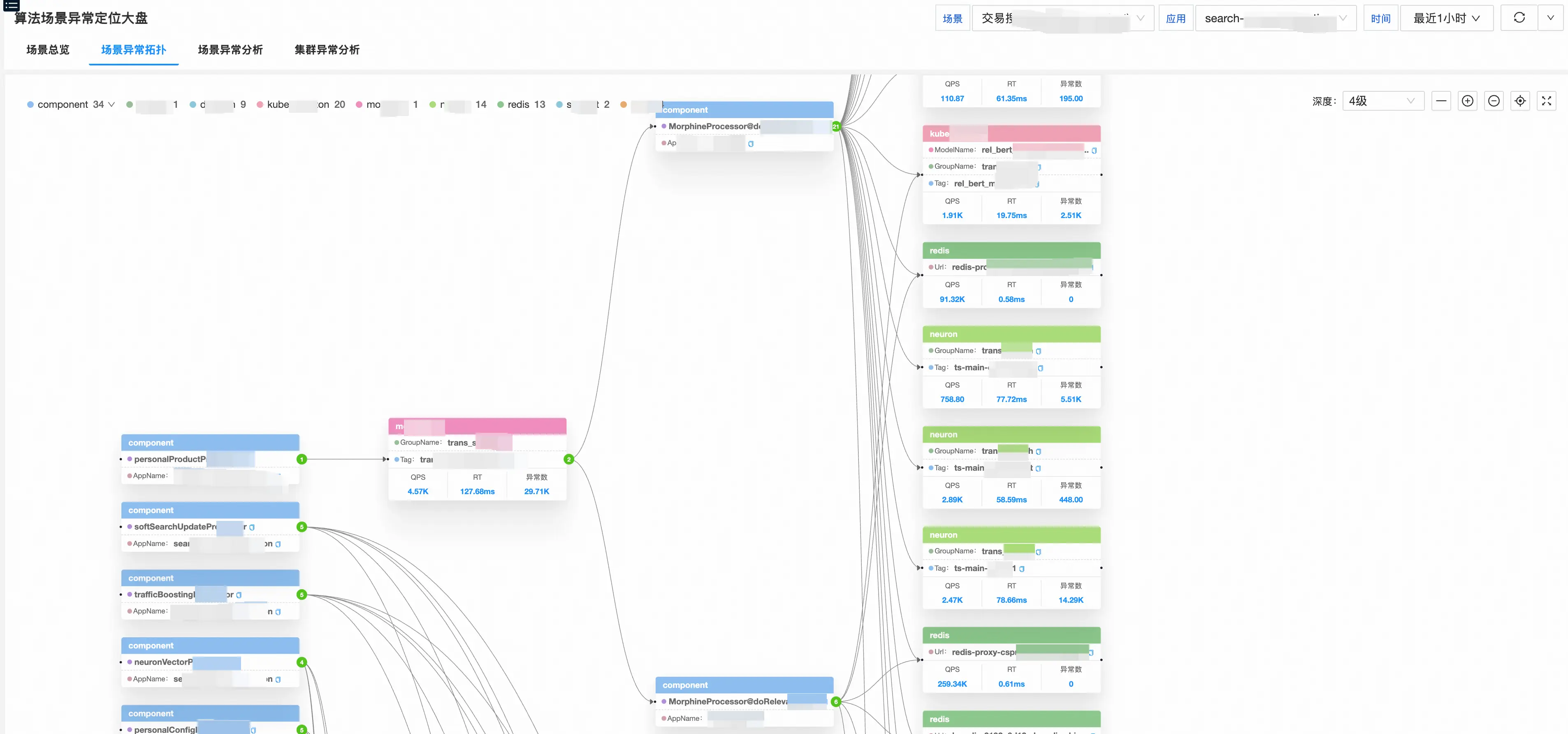This screenshot has height=734, width=1568.
Task: Switch to the 集群异常分析 tab
Action: (x=327, y=50)
